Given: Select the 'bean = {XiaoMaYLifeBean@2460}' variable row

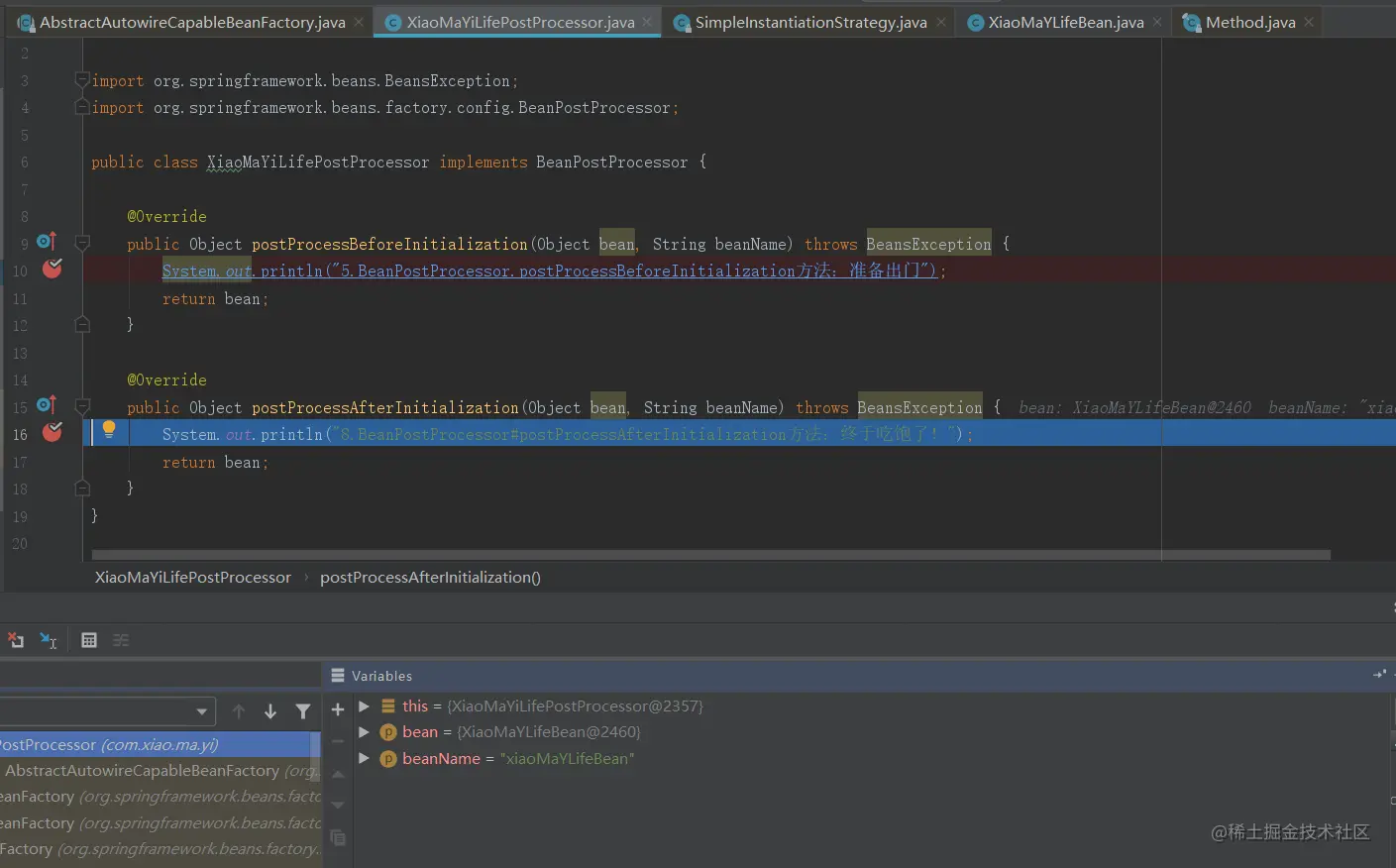Looking at the screenshot, I should pyautogui.click(x=872, y=732).
